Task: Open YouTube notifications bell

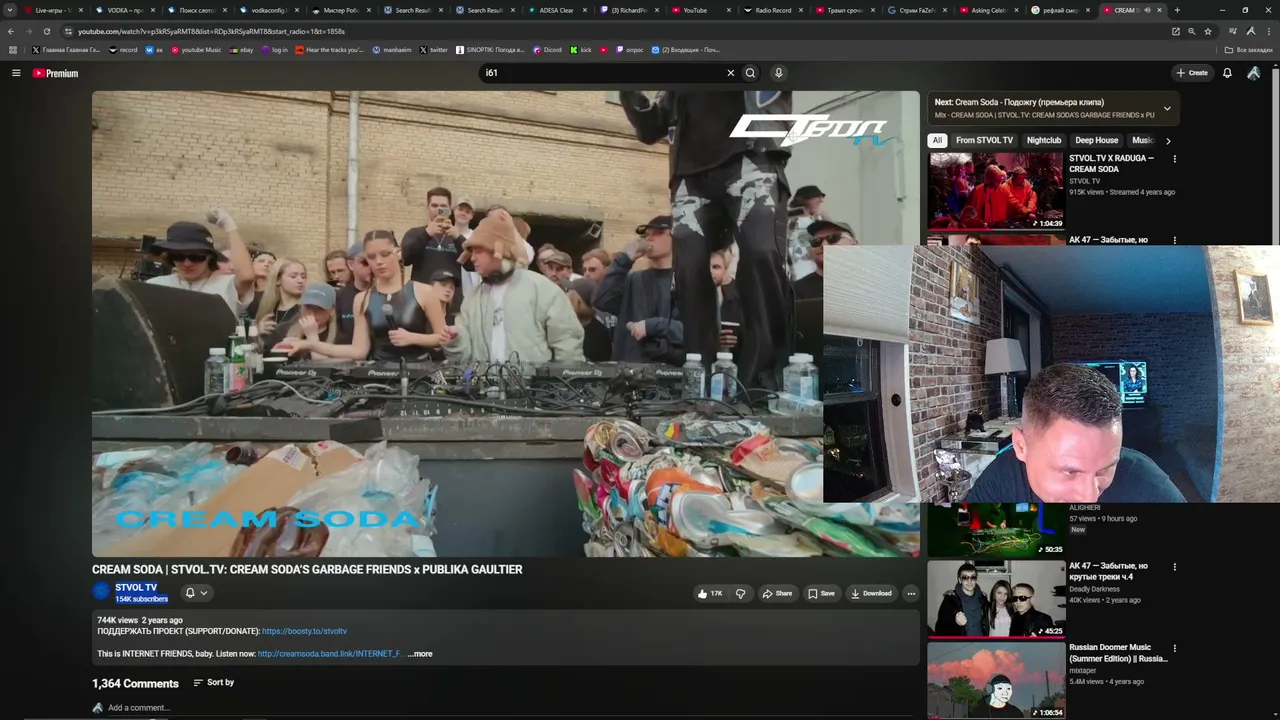Action: (1227, 73)
